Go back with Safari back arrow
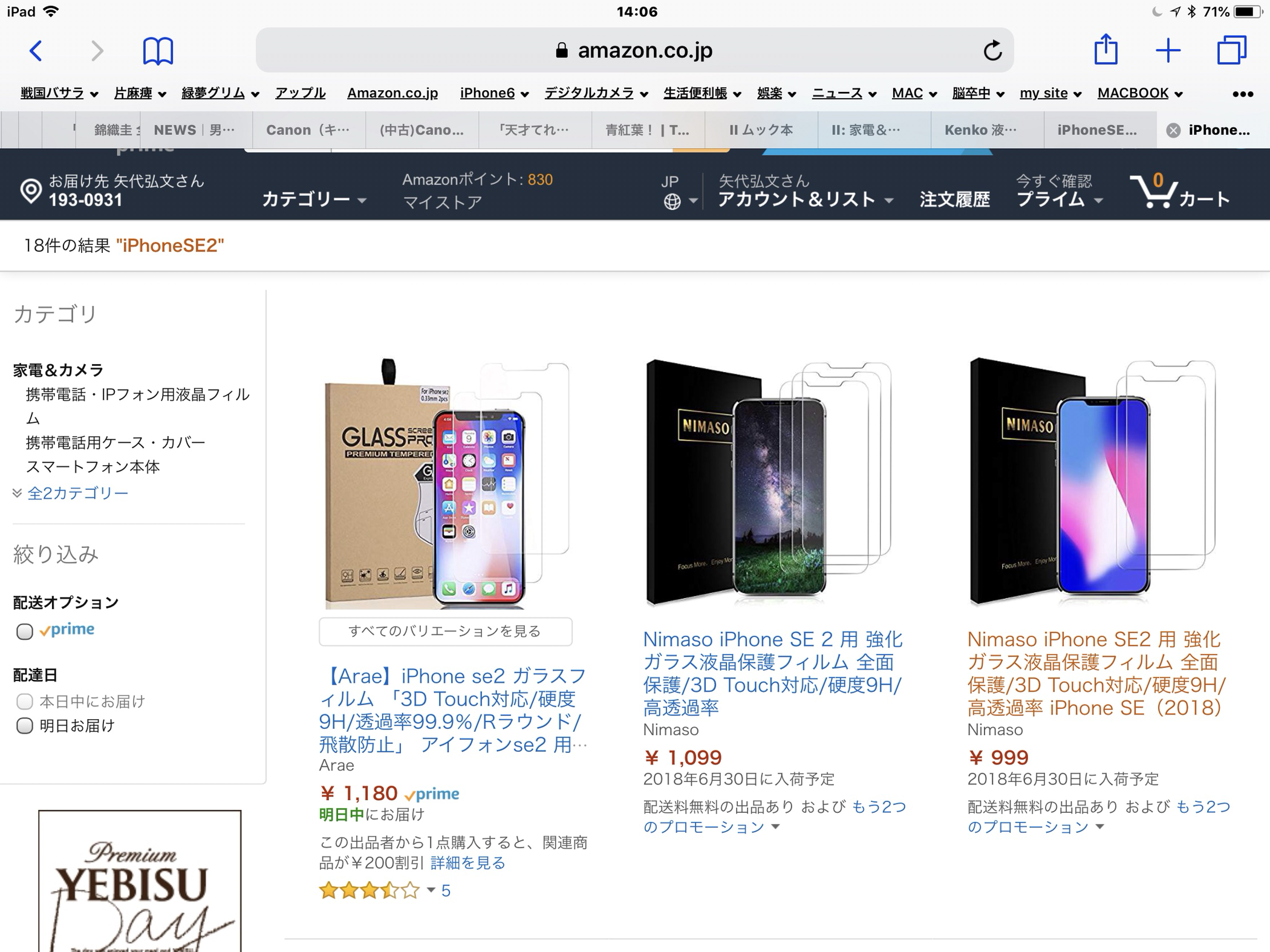Viewport: 1270px width, 952px height. tap(36, 51)
